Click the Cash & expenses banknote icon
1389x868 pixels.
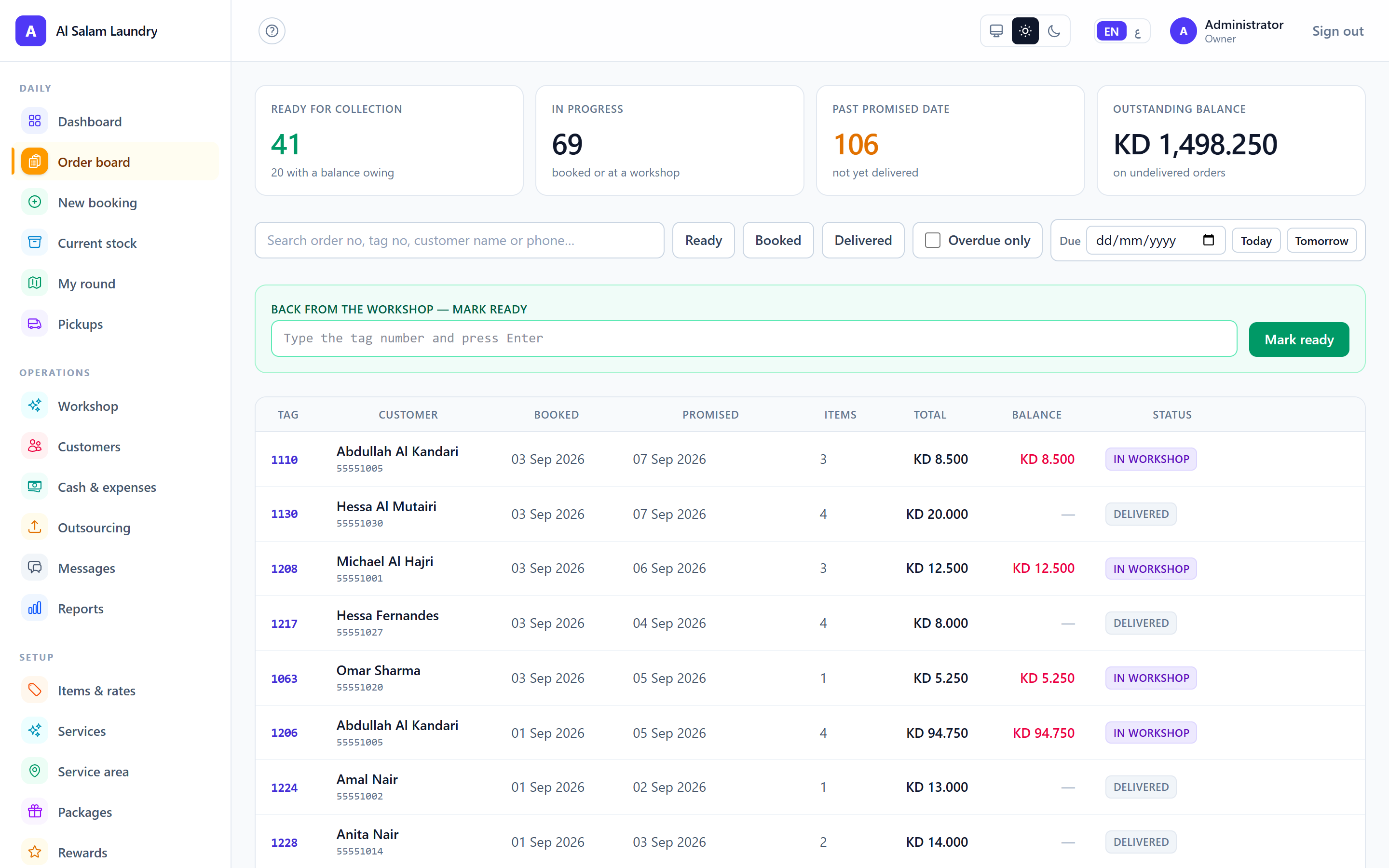point(34,487)
